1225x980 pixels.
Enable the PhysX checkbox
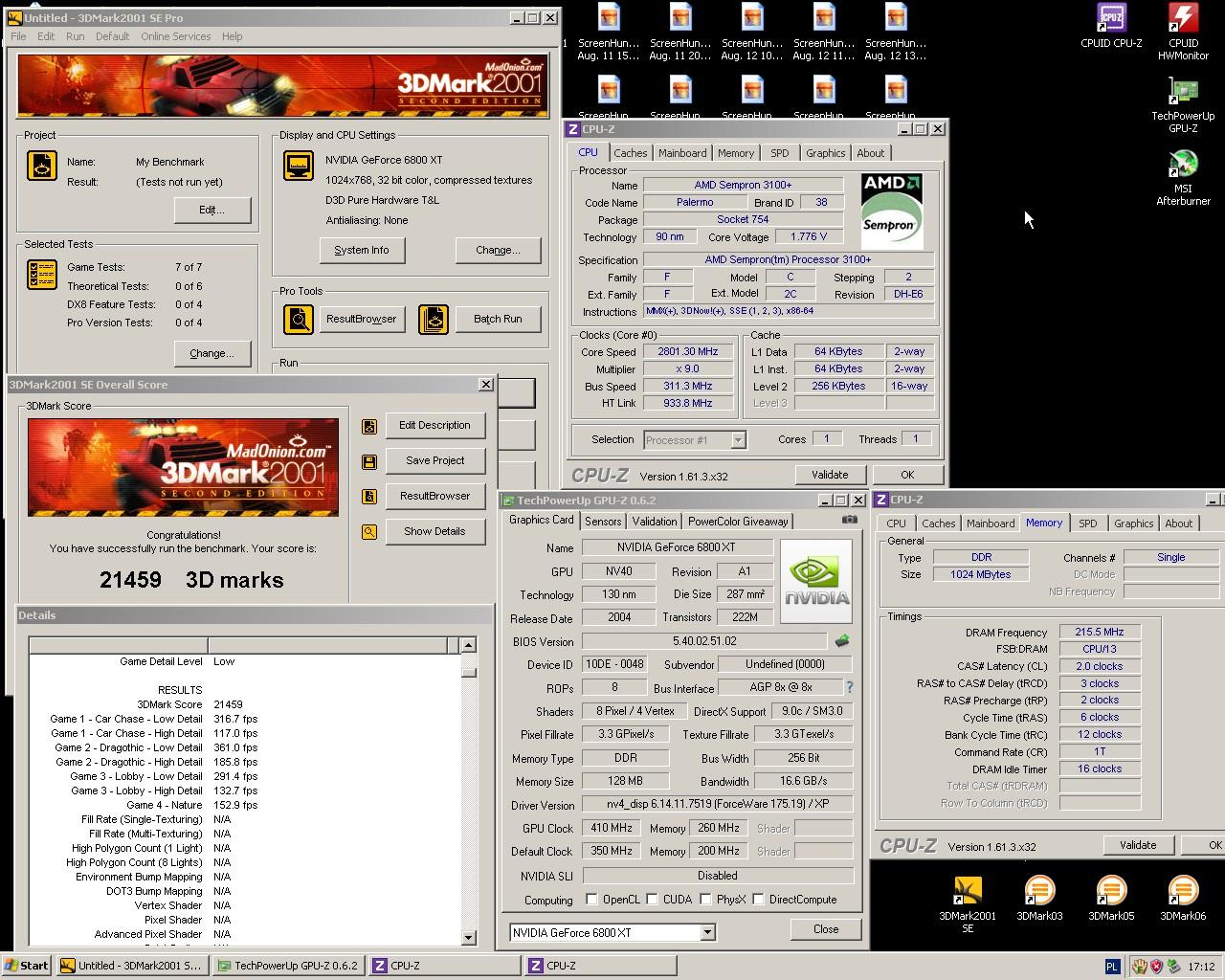[x=705, y=900]
